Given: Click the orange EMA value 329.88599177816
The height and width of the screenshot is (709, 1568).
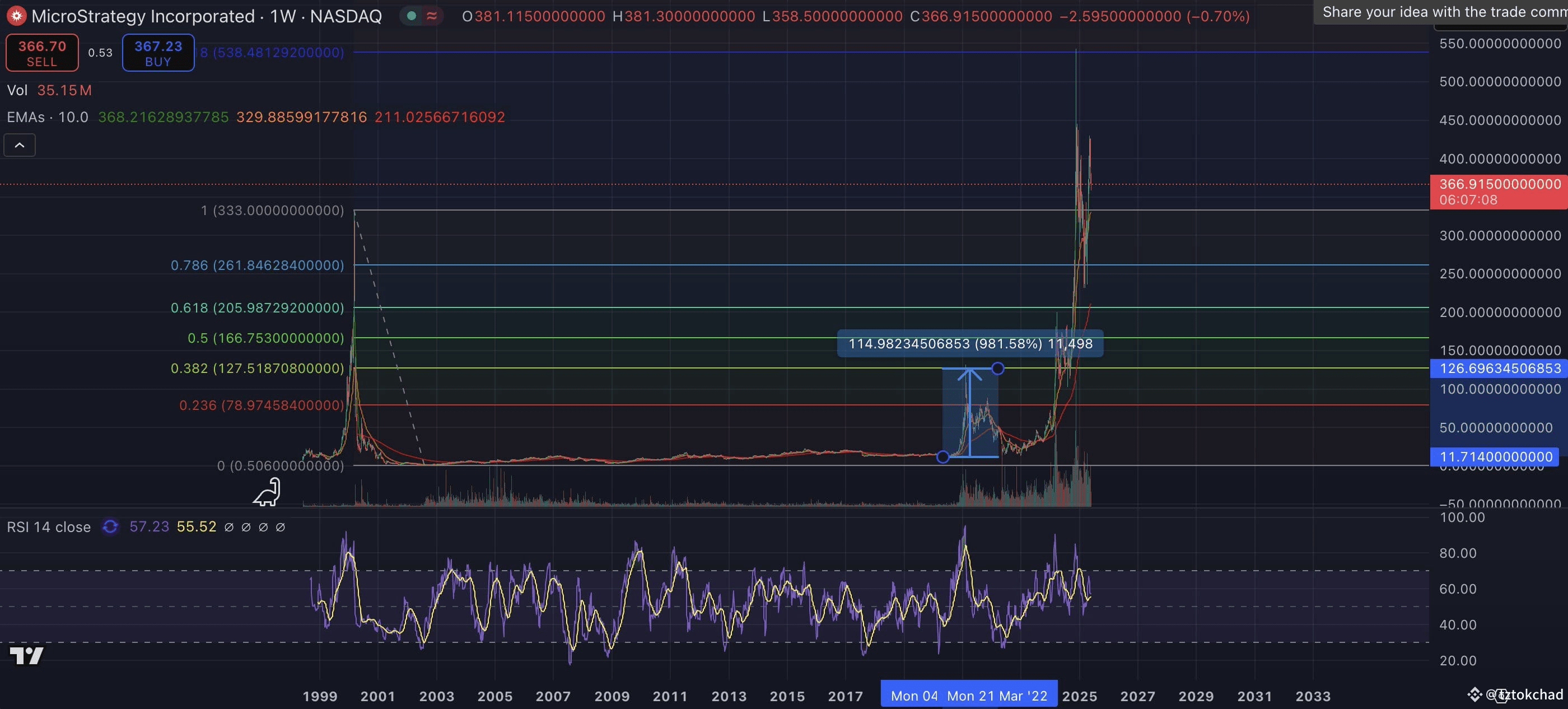Looking at the screenshot, I should click(x=301, y=117).
